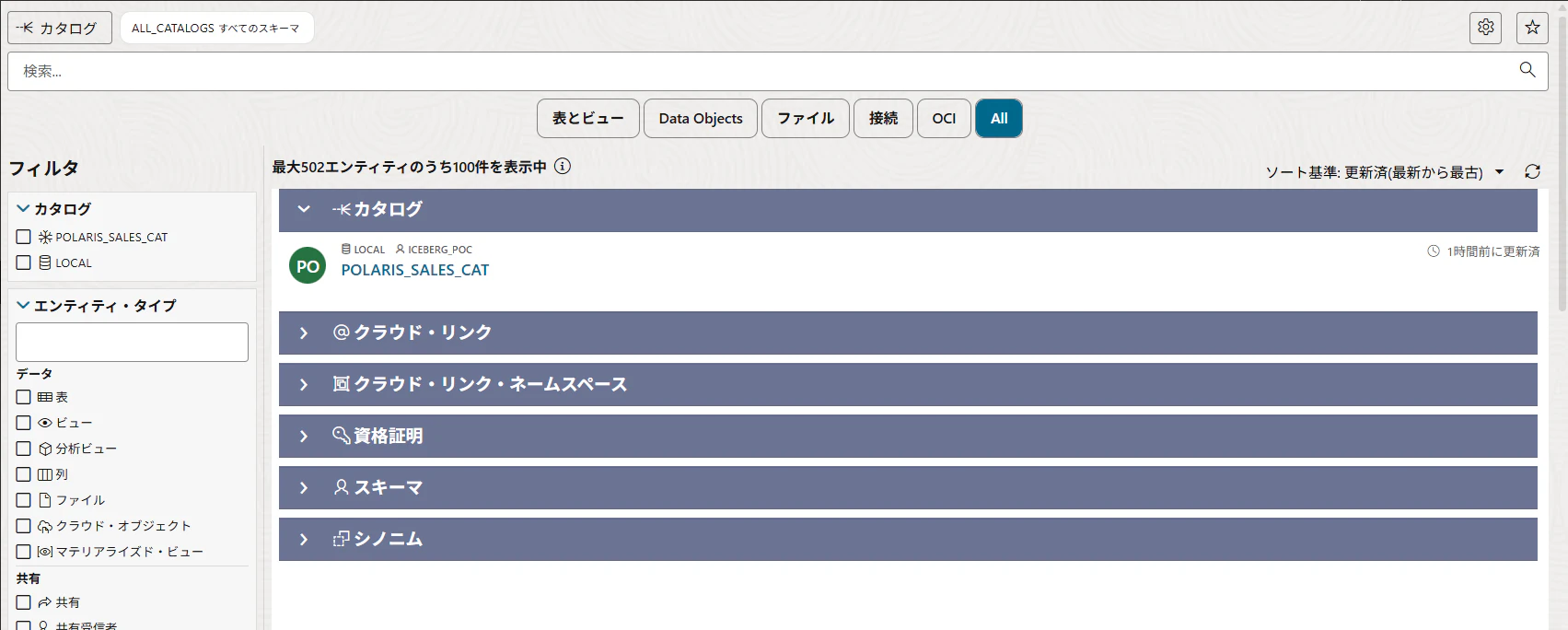Click the refresh icon near sort control
Screen dimensions: 1568x630
(1532, 171)
